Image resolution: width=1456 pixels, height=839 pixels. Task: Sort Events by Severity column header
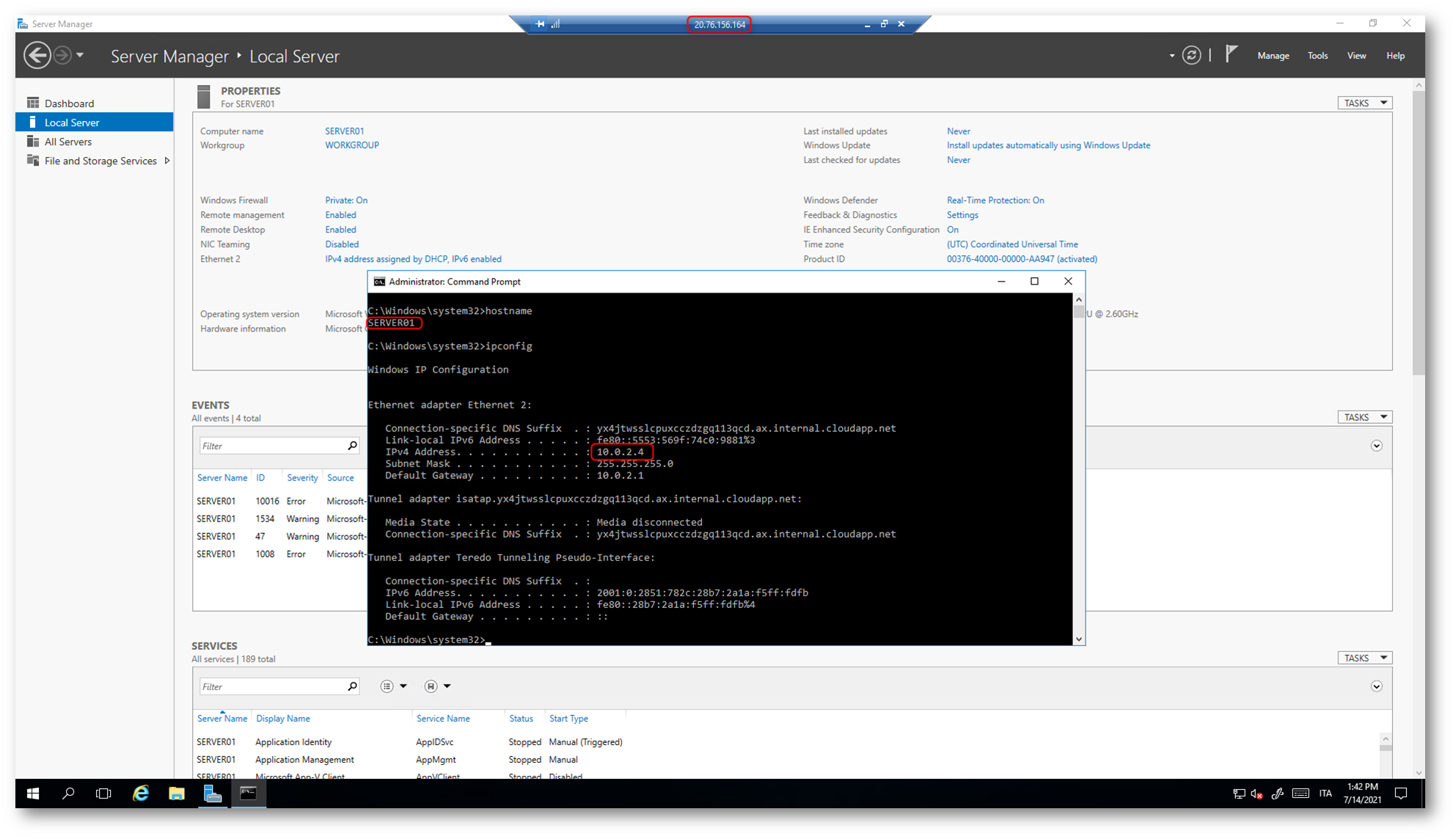302,477
